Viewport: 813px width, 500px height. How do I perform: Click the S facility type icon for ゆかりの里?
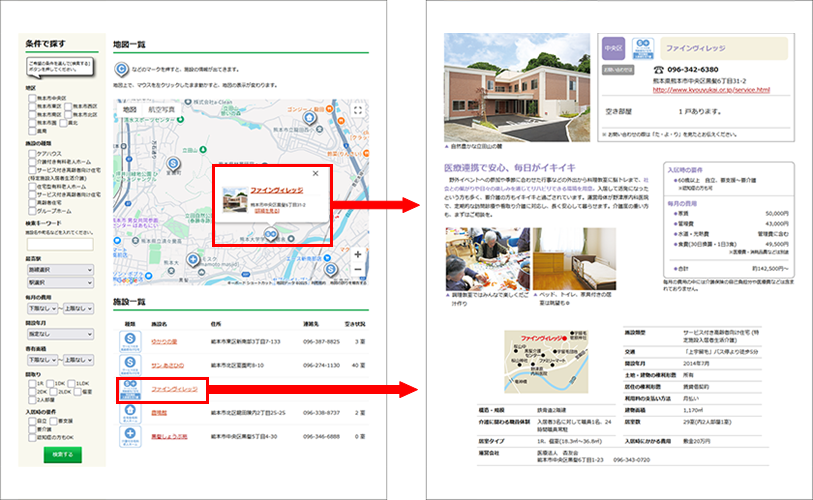[130, 341]
